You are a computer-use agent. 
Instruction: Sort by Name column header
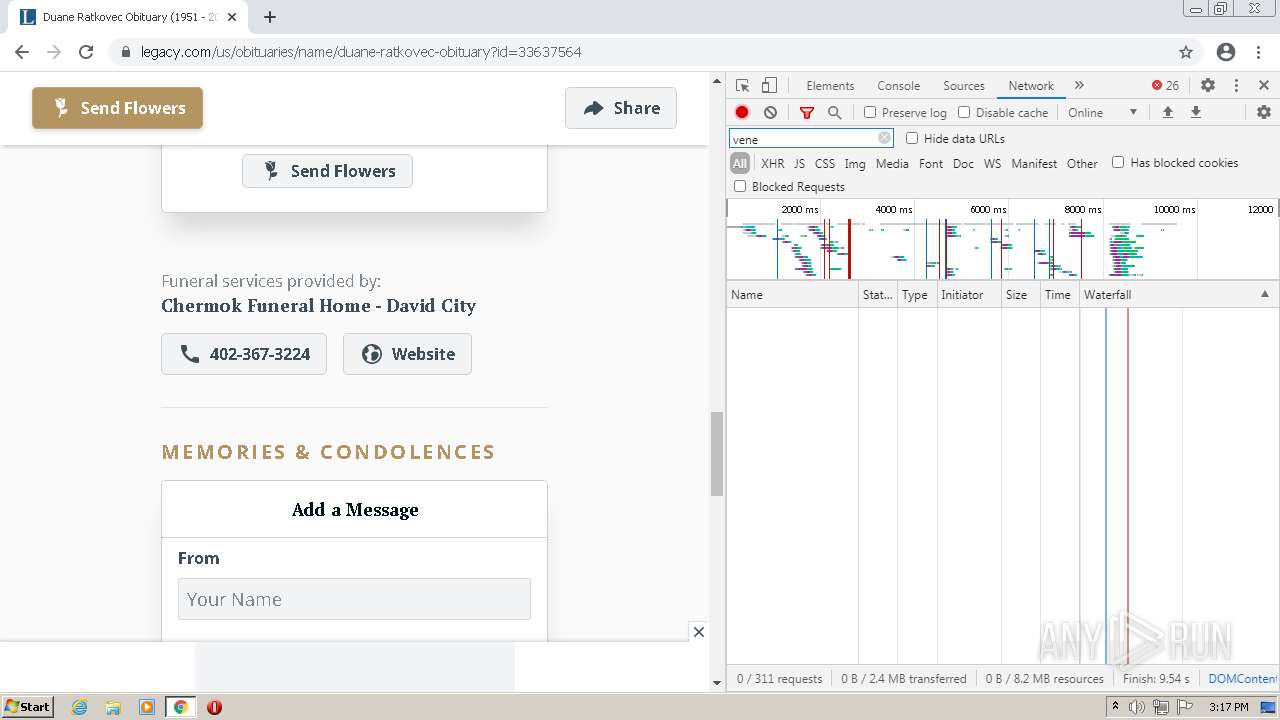792,295
